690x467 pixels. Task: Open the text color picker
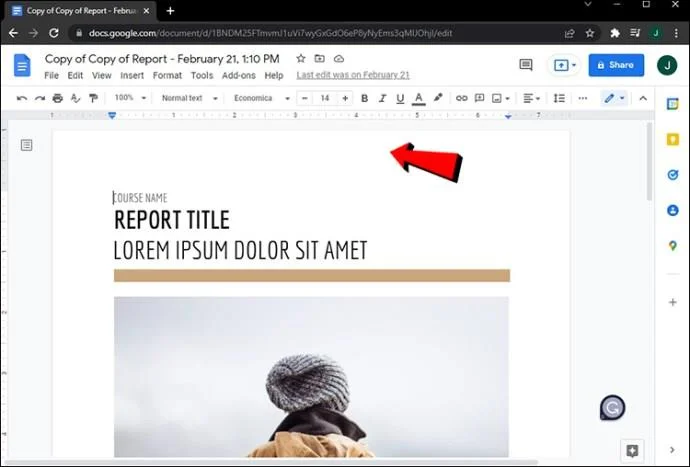coord(418,98)
